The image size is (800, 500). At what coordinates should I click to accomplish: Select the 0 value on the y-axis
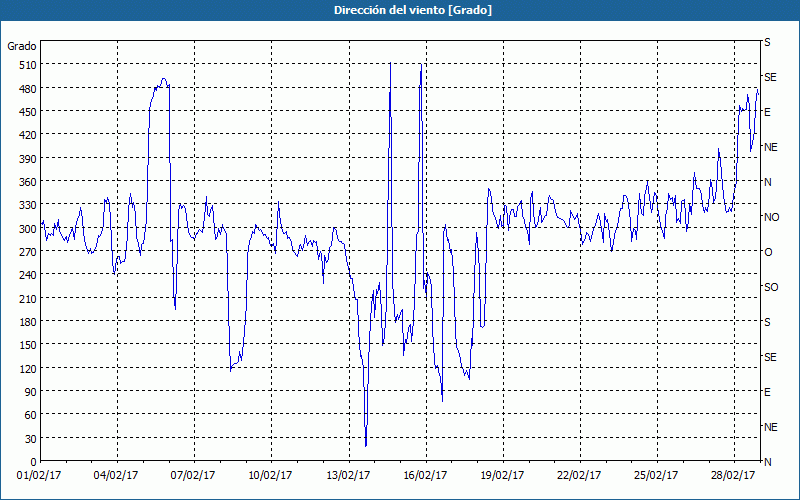click(34, 462)
